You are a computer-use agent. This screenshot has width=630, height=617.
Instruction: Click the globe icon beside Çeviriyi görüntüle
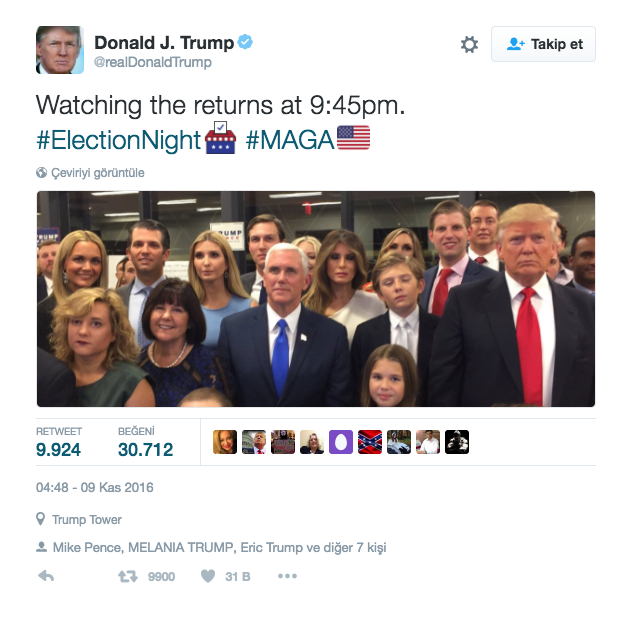pyautogui.click(x=41, y=173)
